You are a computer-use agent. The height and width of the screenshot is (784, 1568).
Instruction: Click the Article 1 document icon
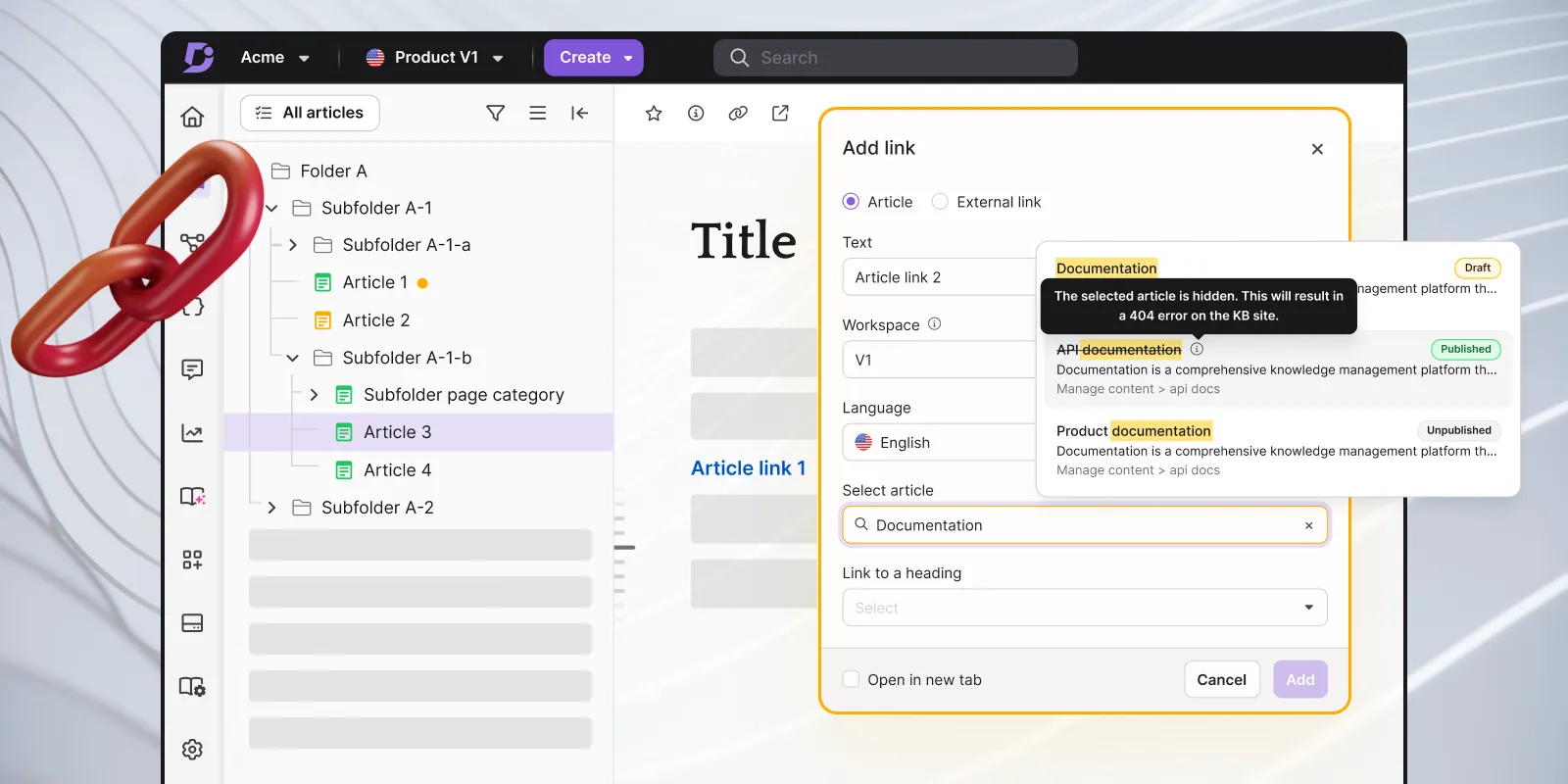pyautogui.click(x=322, y=282)
